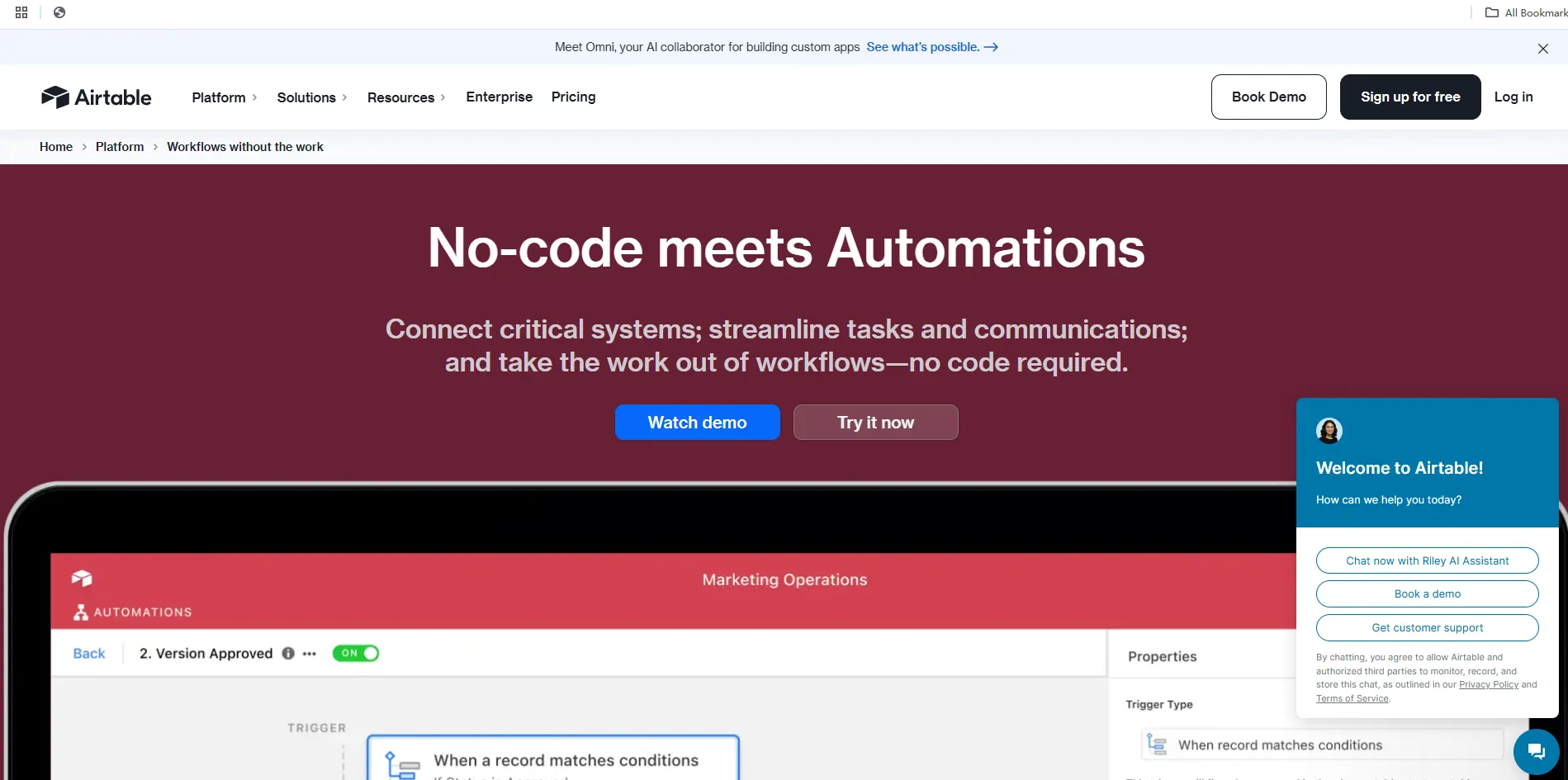Click the browser apps grid icon

point(21,12)
